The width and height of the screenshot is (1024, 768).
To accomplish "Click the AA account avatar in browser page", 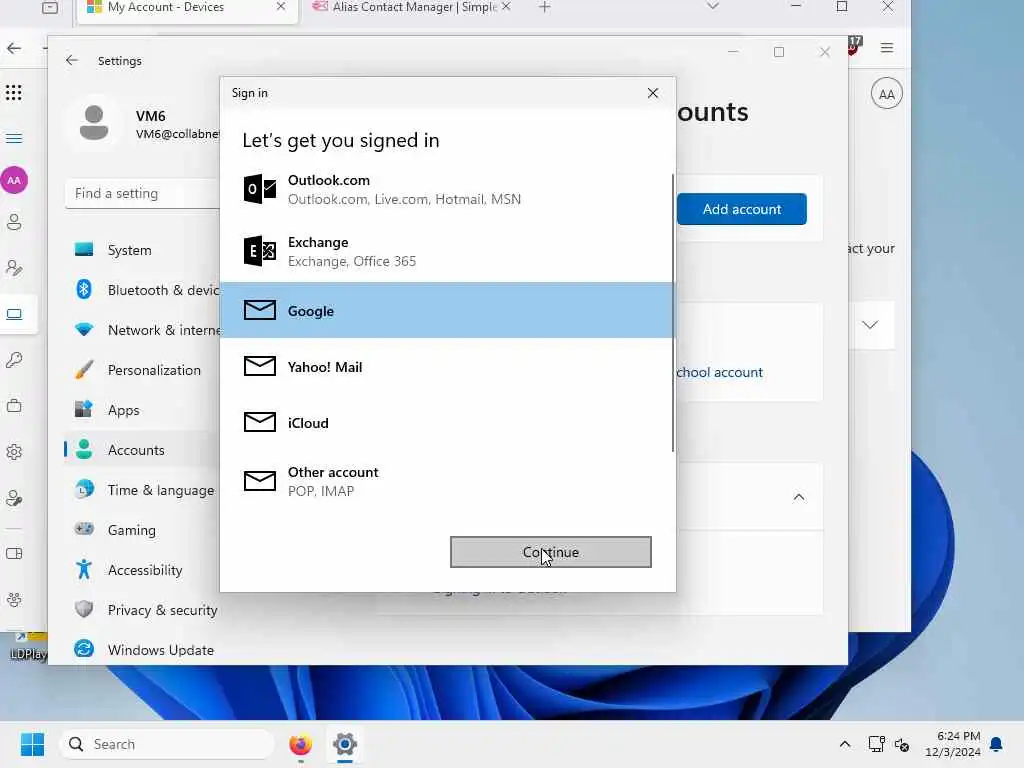I will pyautogui.click(x=886, y=94).
